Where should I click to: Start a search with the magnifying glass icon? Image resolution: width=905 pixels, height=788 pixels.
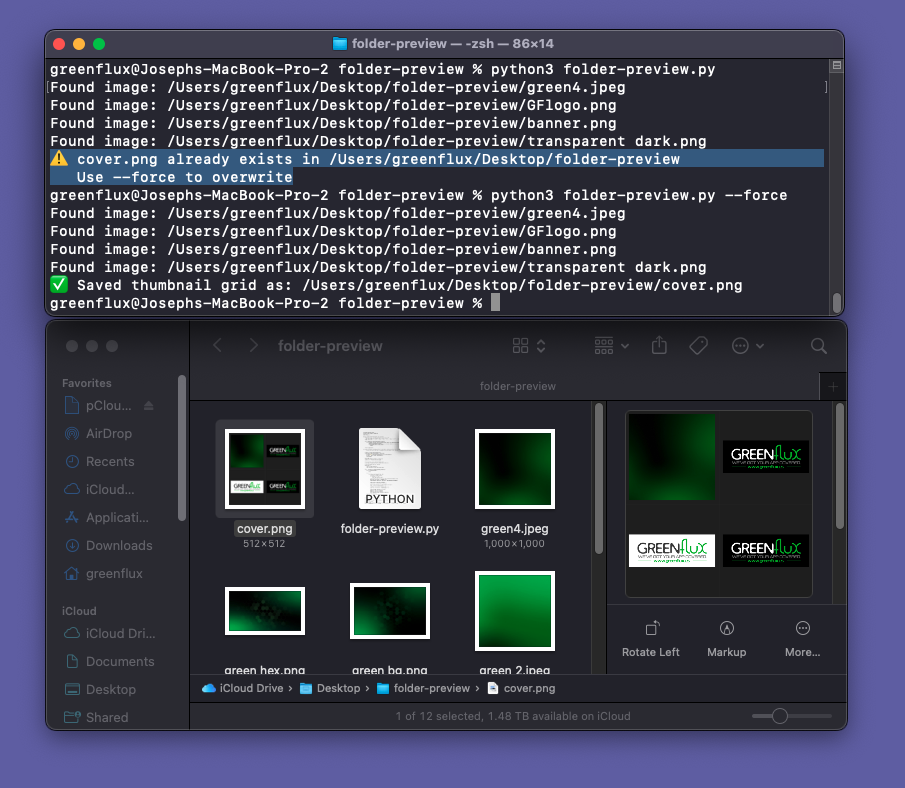pos(818,345)
